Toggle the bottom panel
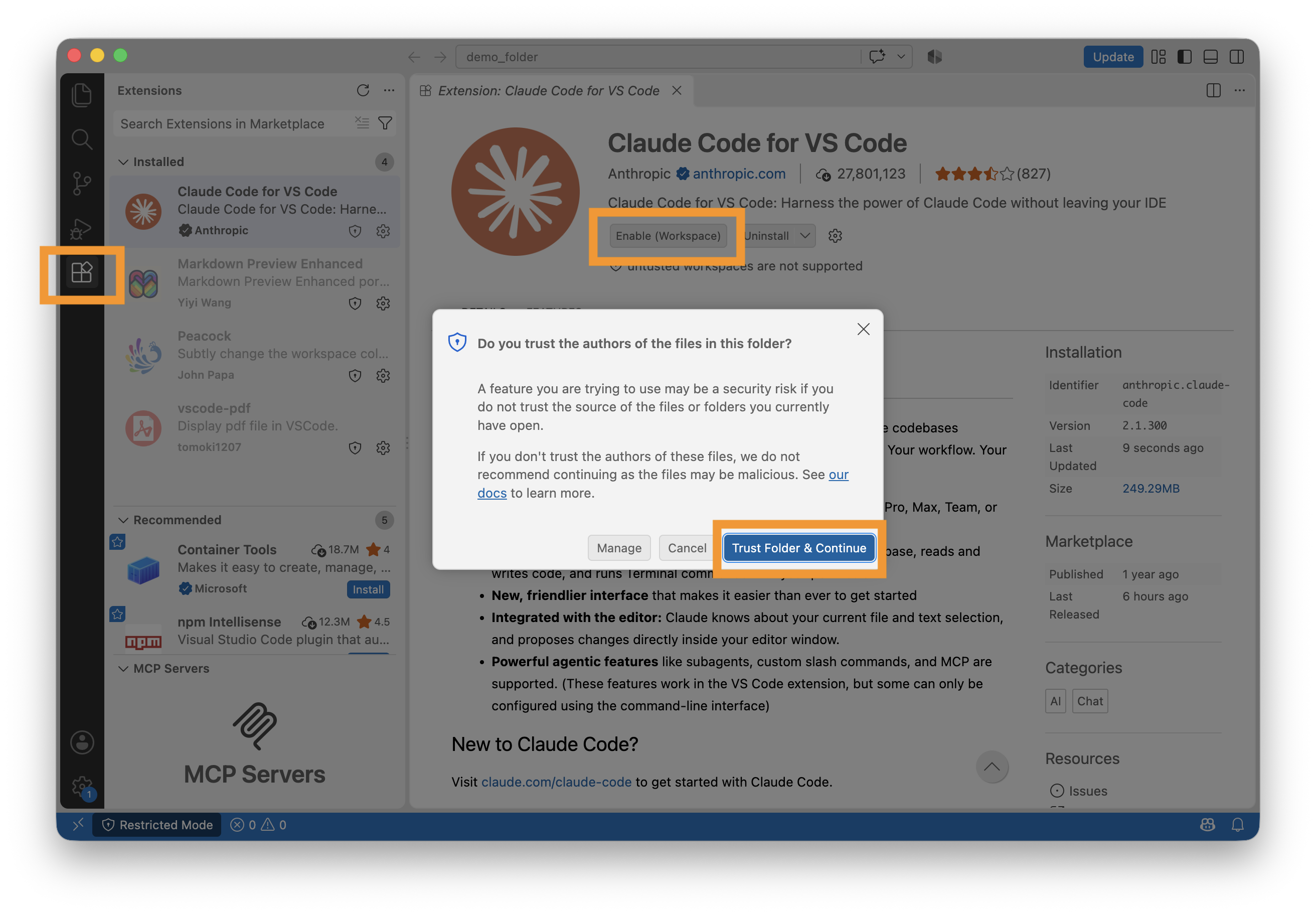This screenshot has width=1316, height=915. tap(1211, 57)
